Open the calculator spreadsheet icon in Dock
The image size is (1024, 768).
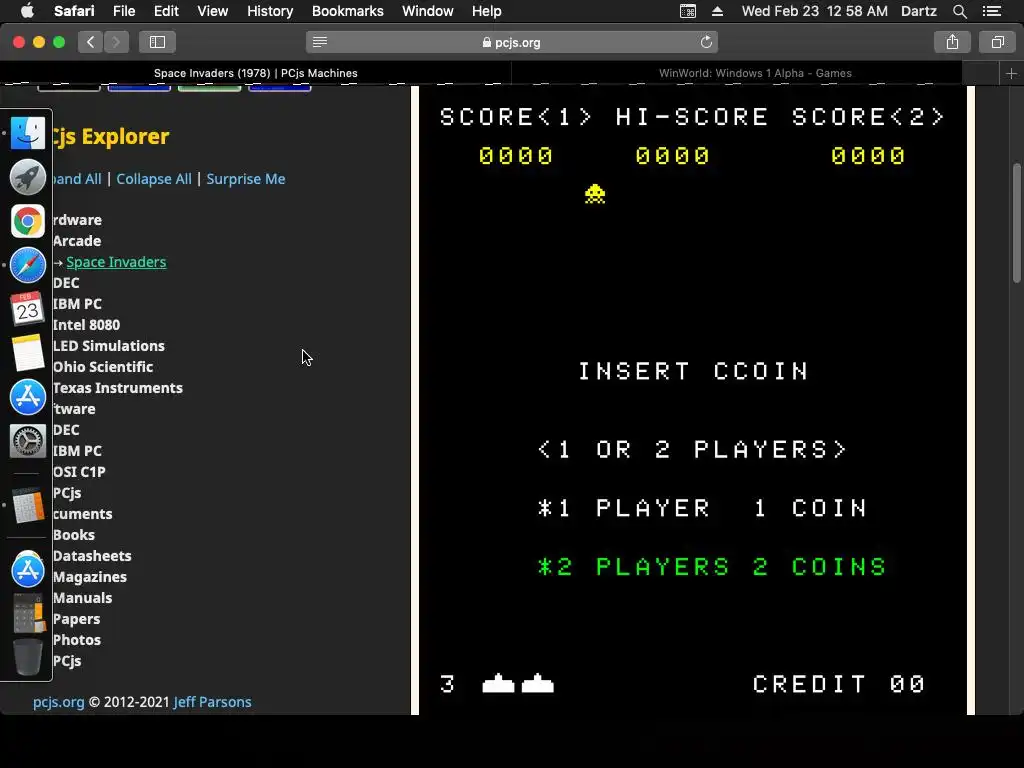[27, 505]
